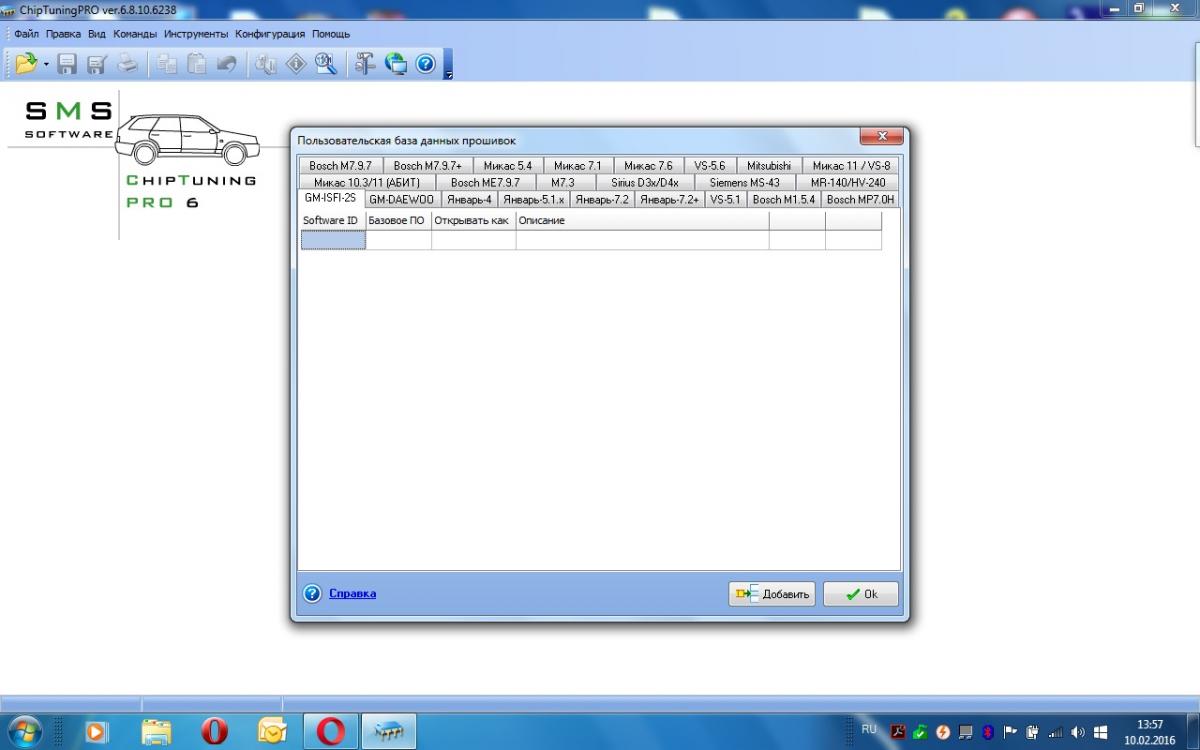Screen dimensions: 1200x750
Task: Switch to the Bosch ME7.9.7 tab
Action: click(485, 183)
